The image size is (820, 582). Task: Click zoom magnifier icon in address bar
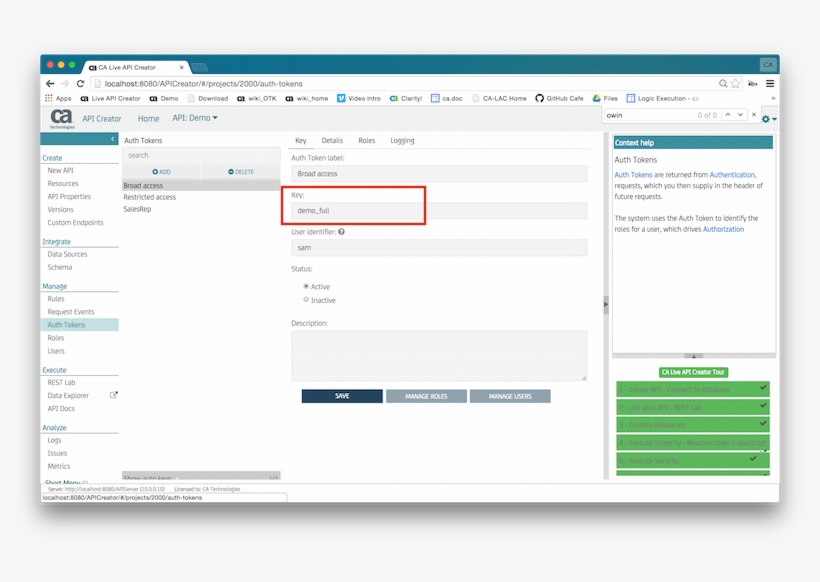(x=723, y=84)
